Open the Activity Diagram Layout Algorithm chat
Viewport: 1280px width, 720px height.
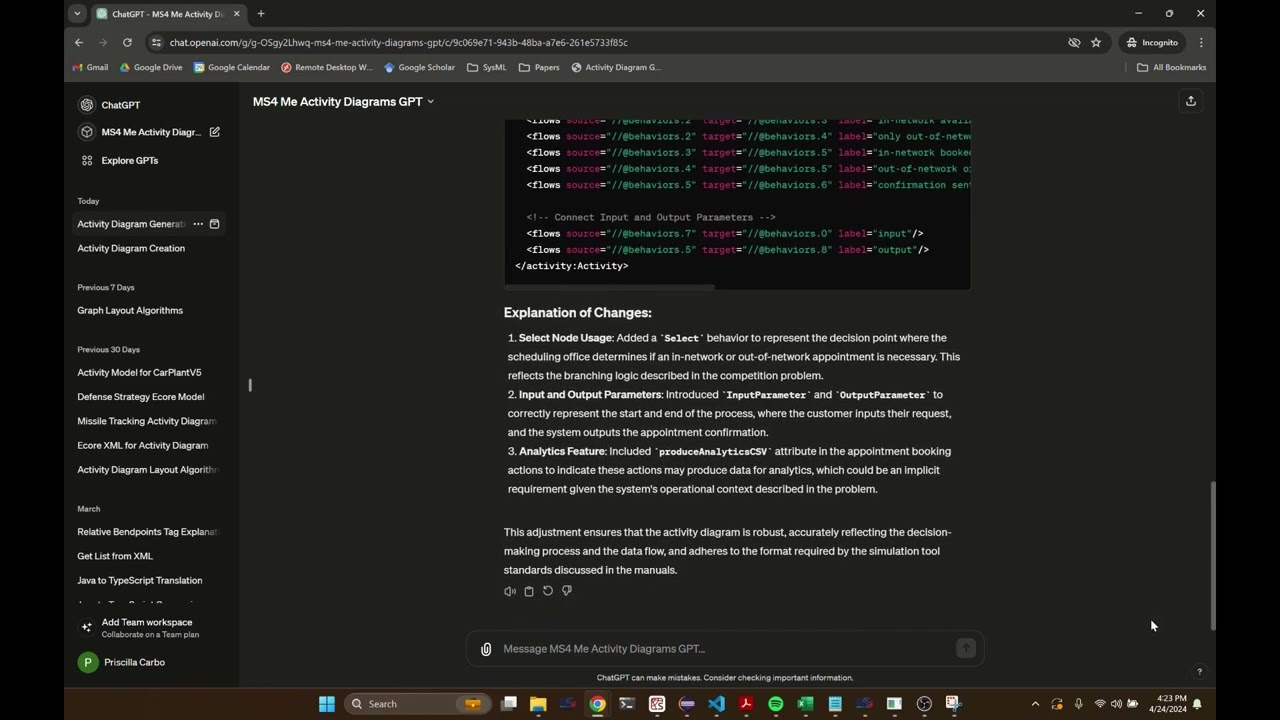coord(147,470)
